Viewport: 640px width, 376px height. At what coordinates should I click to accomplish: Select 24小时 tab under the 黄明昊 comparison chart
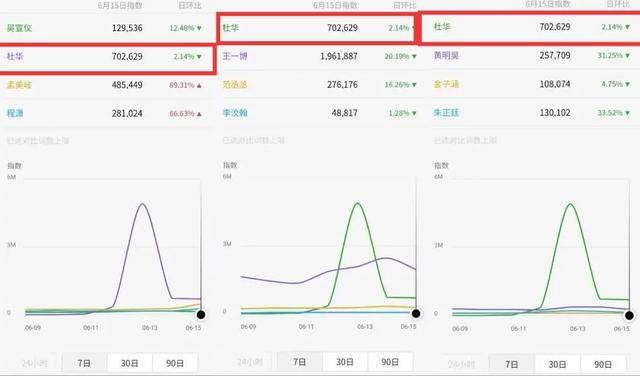(461, 364)
